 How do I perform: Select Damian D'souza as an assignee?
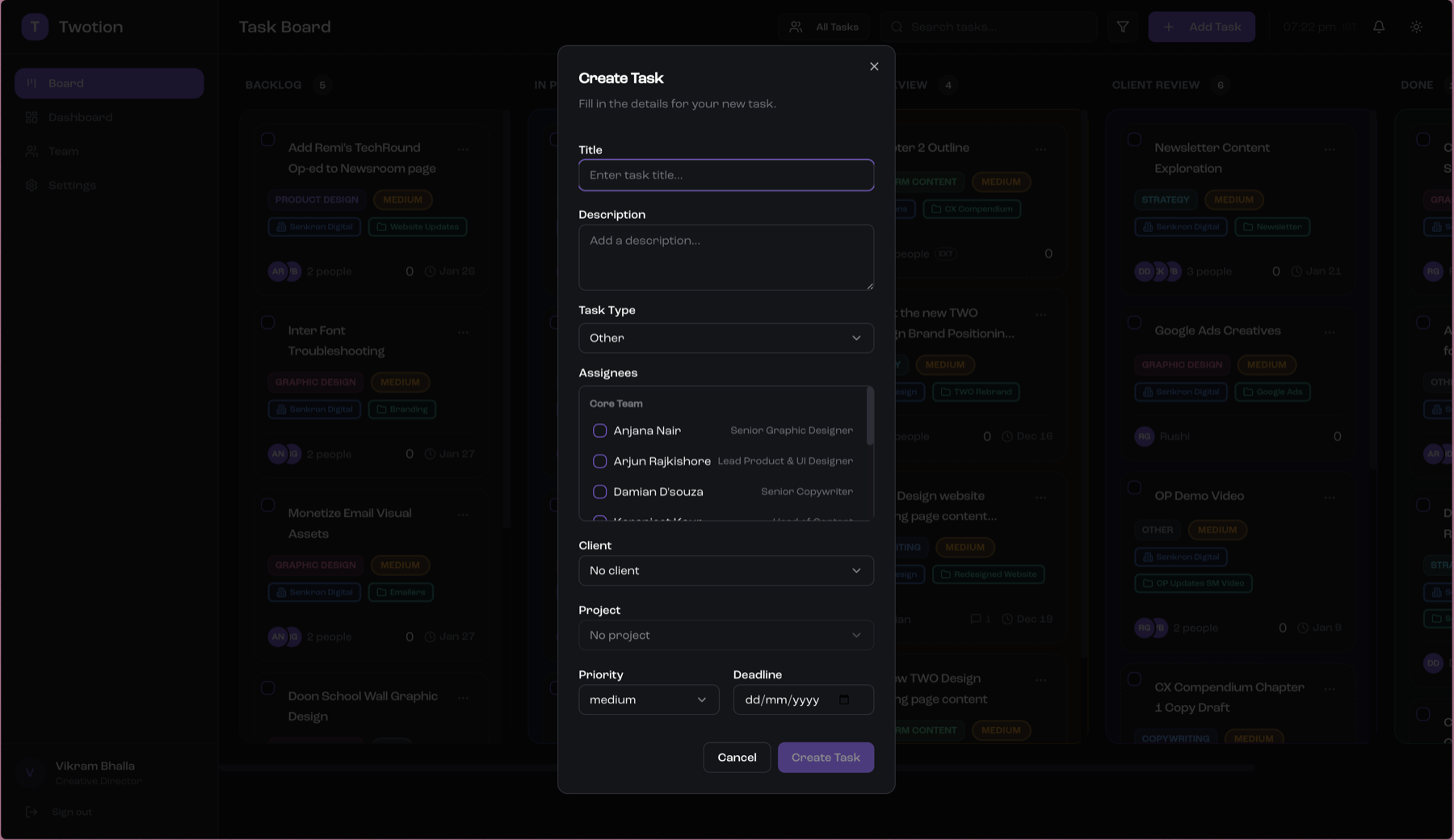click(x=600, y=491)
